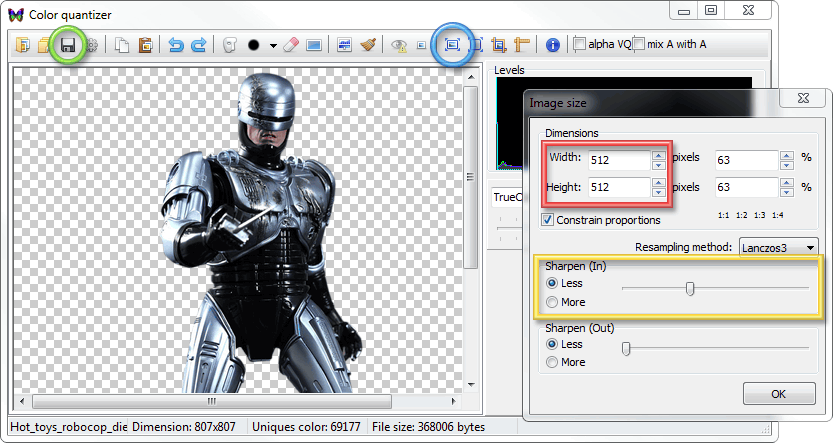Minimize the Color quantizer window
This screenshot has height=443, width=833.
coord(684,10)
